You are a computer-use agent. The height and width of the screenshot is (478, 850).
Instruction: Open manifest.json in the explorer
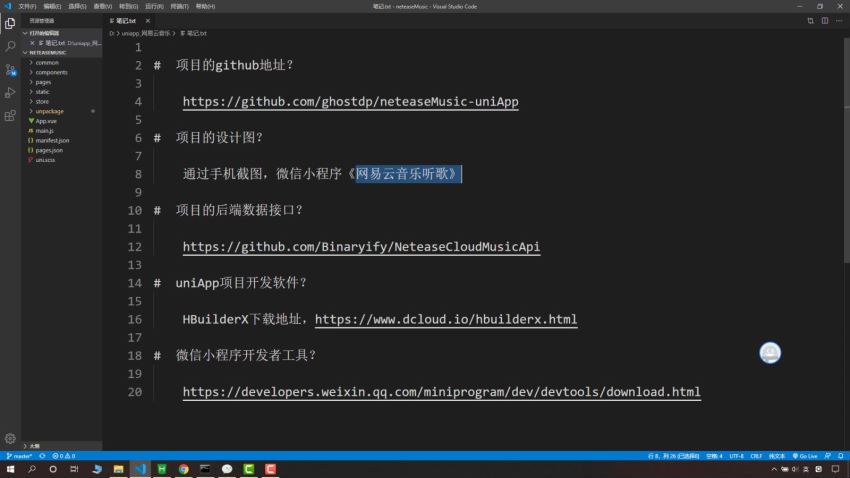tap(52, 140)
